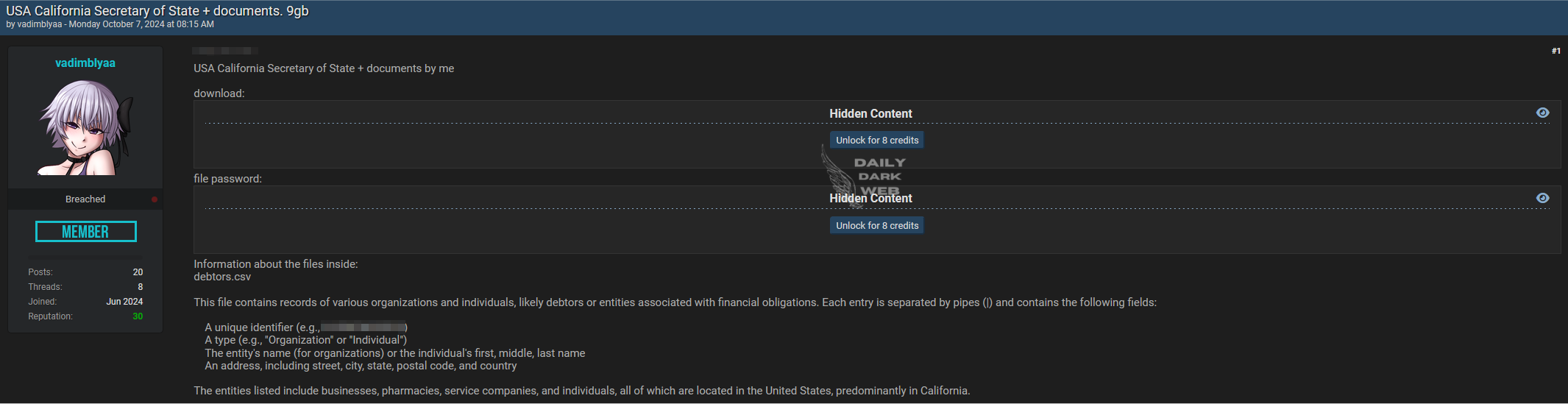1568x404 pixels.
Task: Unlock file password for 8 credits
Action: (x=877, y=225)
